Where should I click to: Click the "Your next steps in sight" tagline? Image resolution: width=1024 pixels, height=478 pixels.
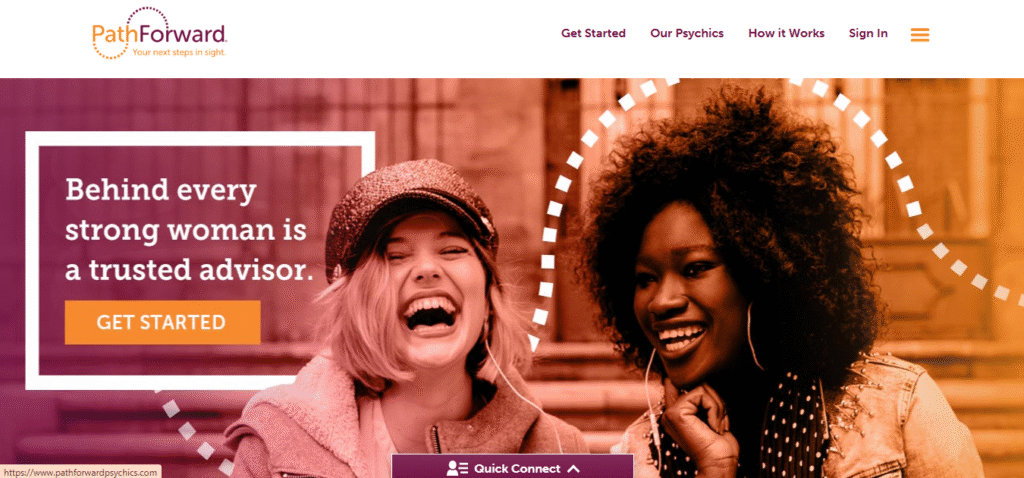click(x=178, y=52)
